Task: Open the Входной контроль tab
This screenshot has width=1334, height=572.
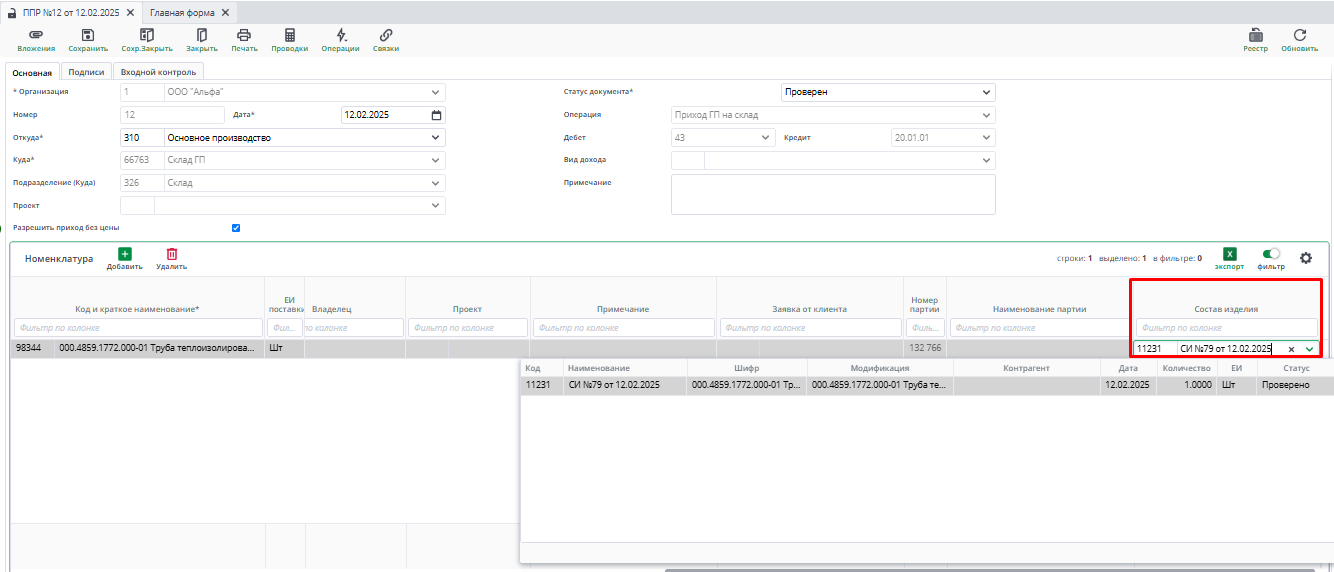Action: pos(158,72)
